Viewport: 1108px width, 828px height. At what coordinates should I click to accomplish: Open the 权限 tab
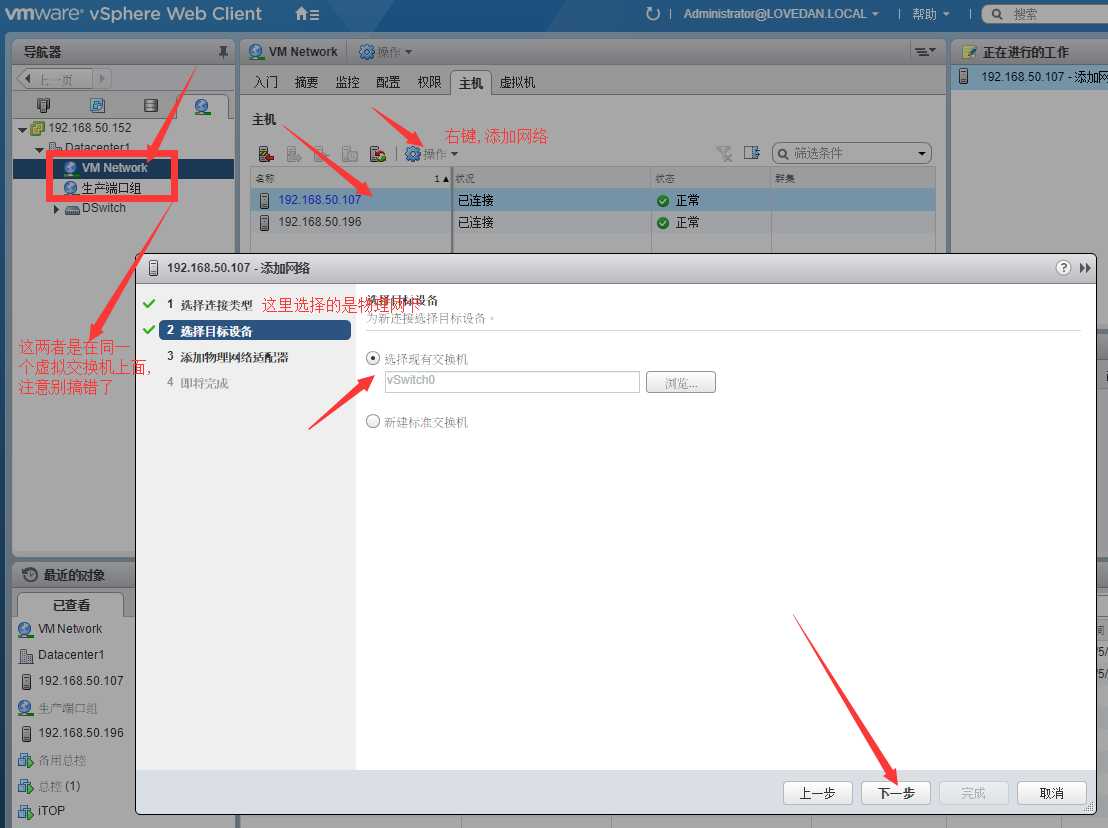[429, 83]
